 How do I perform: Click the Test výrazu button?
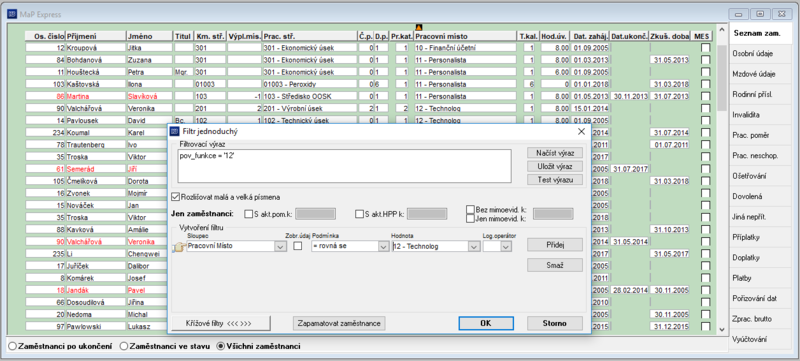click(x=555, y=179)
